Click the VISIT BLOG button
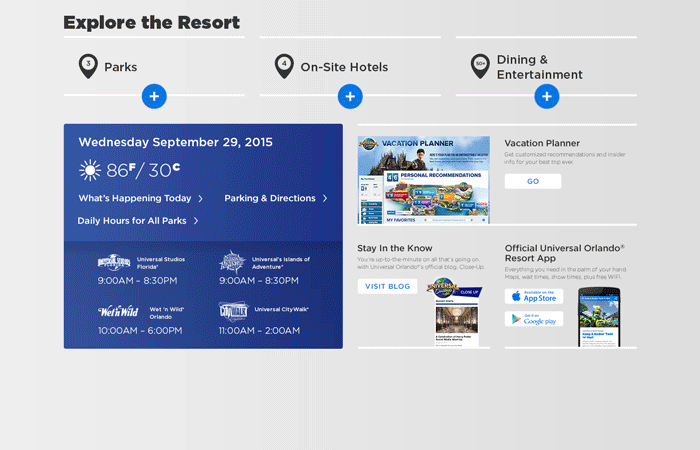The height and width of the screenshot is (450, 700). (387, 286)
